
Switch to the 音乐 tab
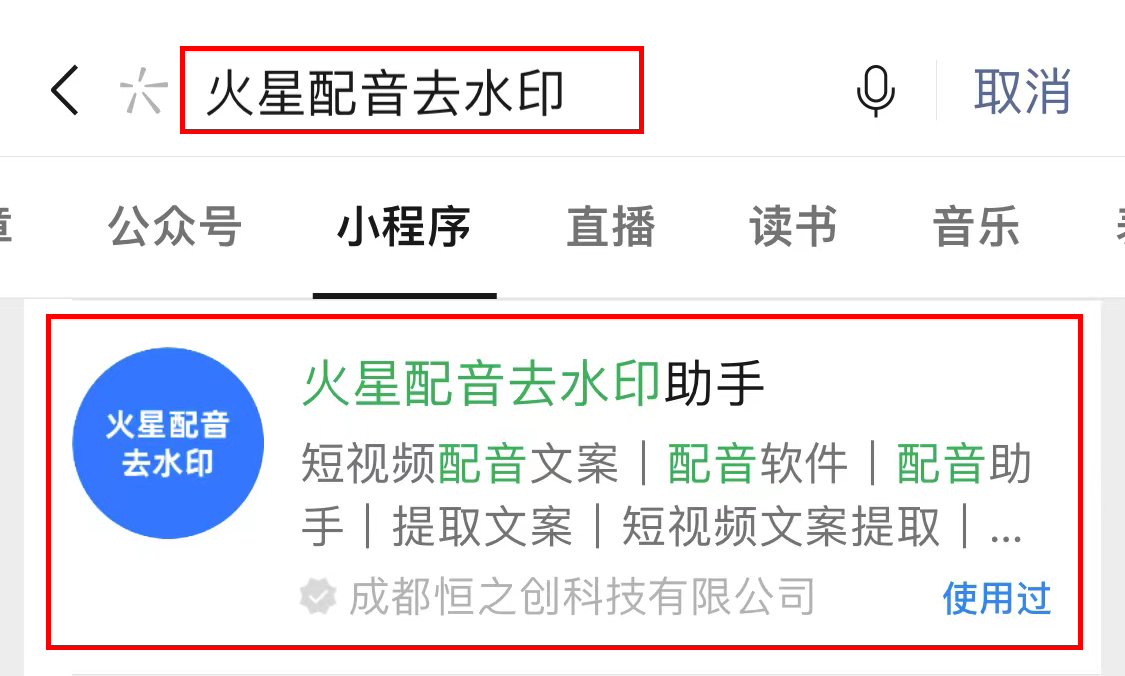point(976,226)
